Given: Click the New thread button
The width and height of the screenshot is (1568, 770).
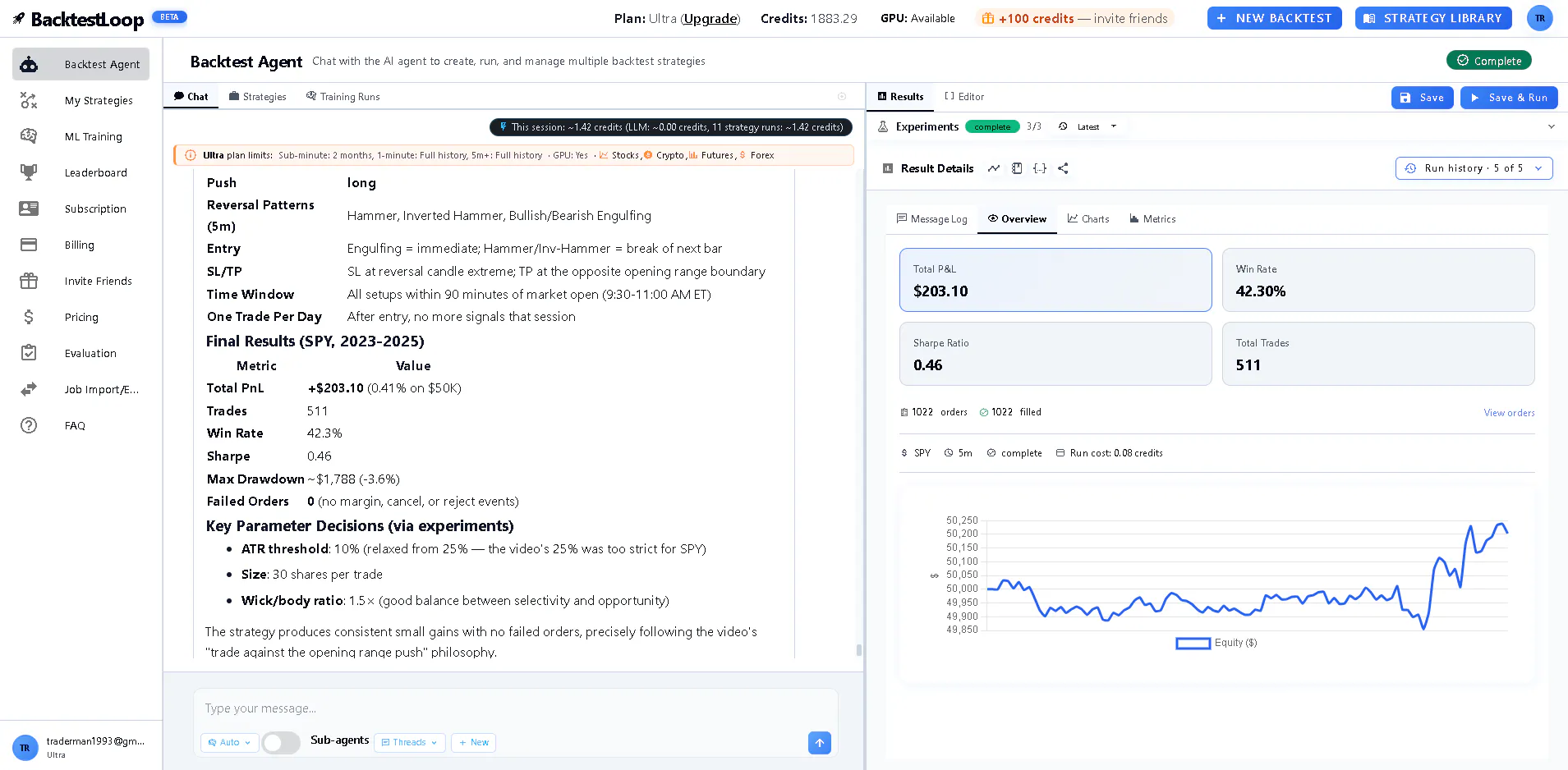Looking at the screenshot, I should [x=474, y=743].
